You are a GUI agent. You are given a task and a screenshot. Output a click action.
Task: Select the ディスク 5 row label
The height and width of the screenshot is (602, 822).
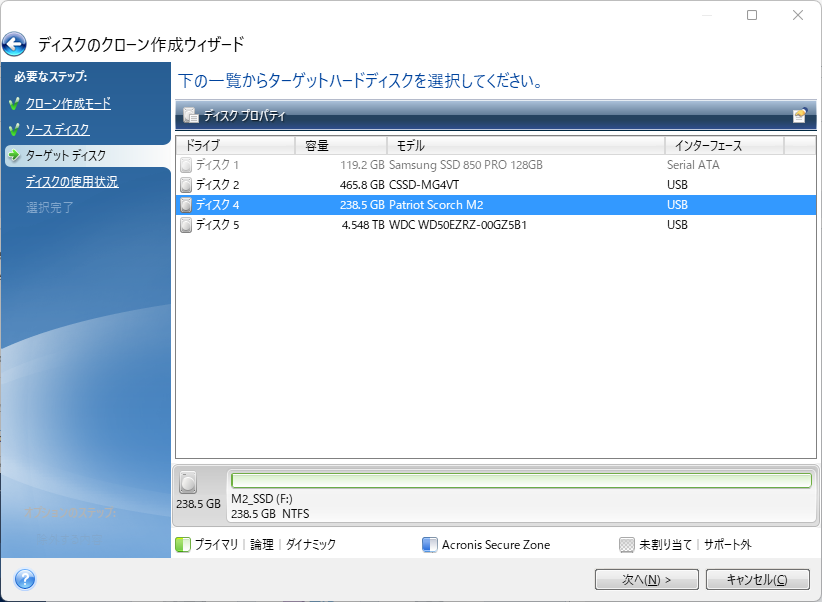[218, 225]
